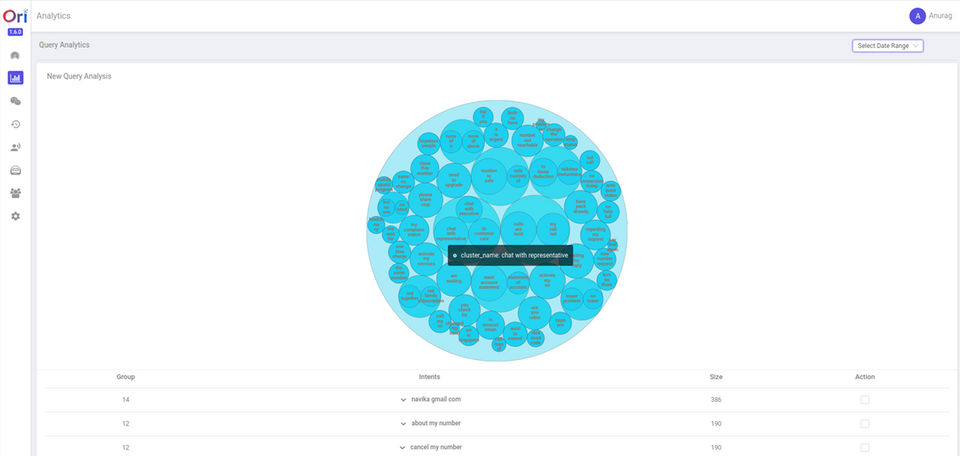
Task: Click the Ori logo
Action: (15, 15)
